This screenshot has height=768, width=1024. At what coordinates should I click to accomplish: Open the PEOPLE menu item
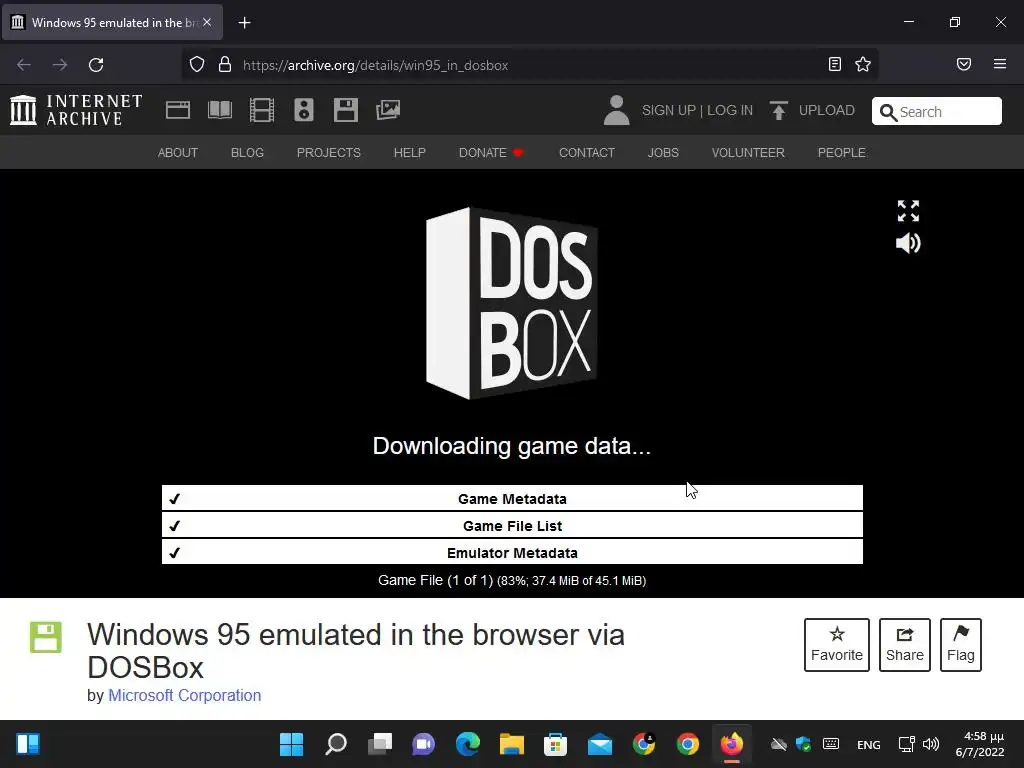coord(842,153)
